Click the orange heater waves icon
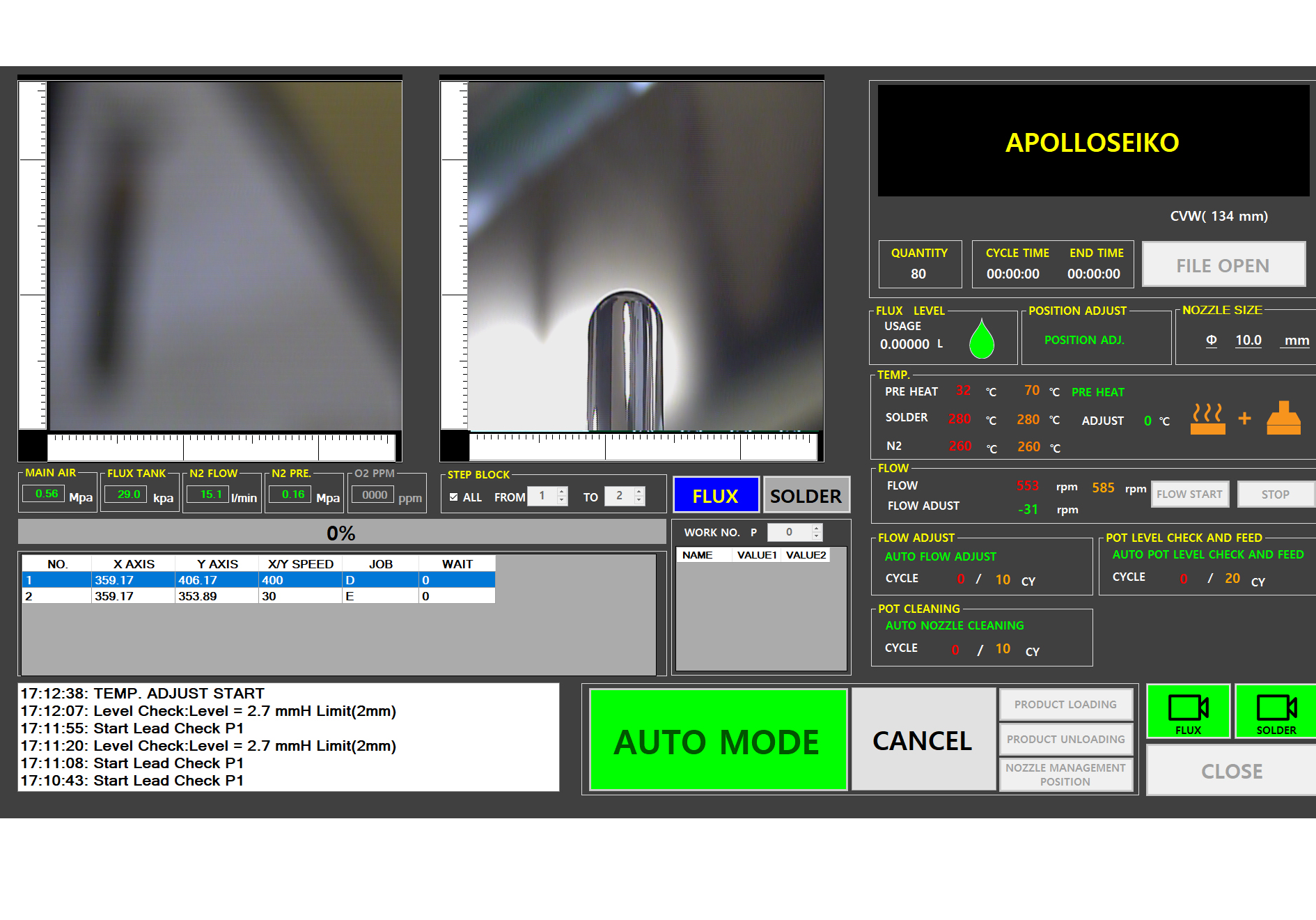 (1207, 419)
